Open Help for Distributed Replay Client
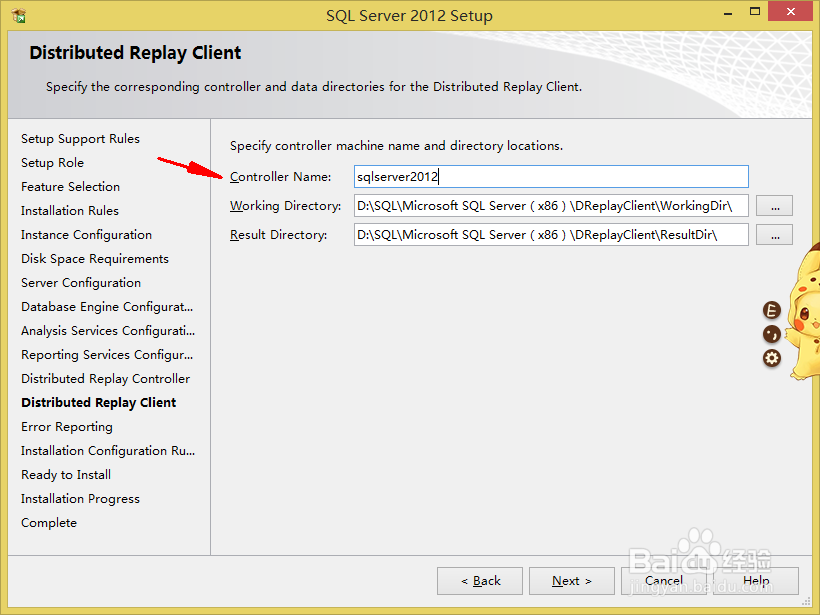820x615 pixels. [757, 580]
